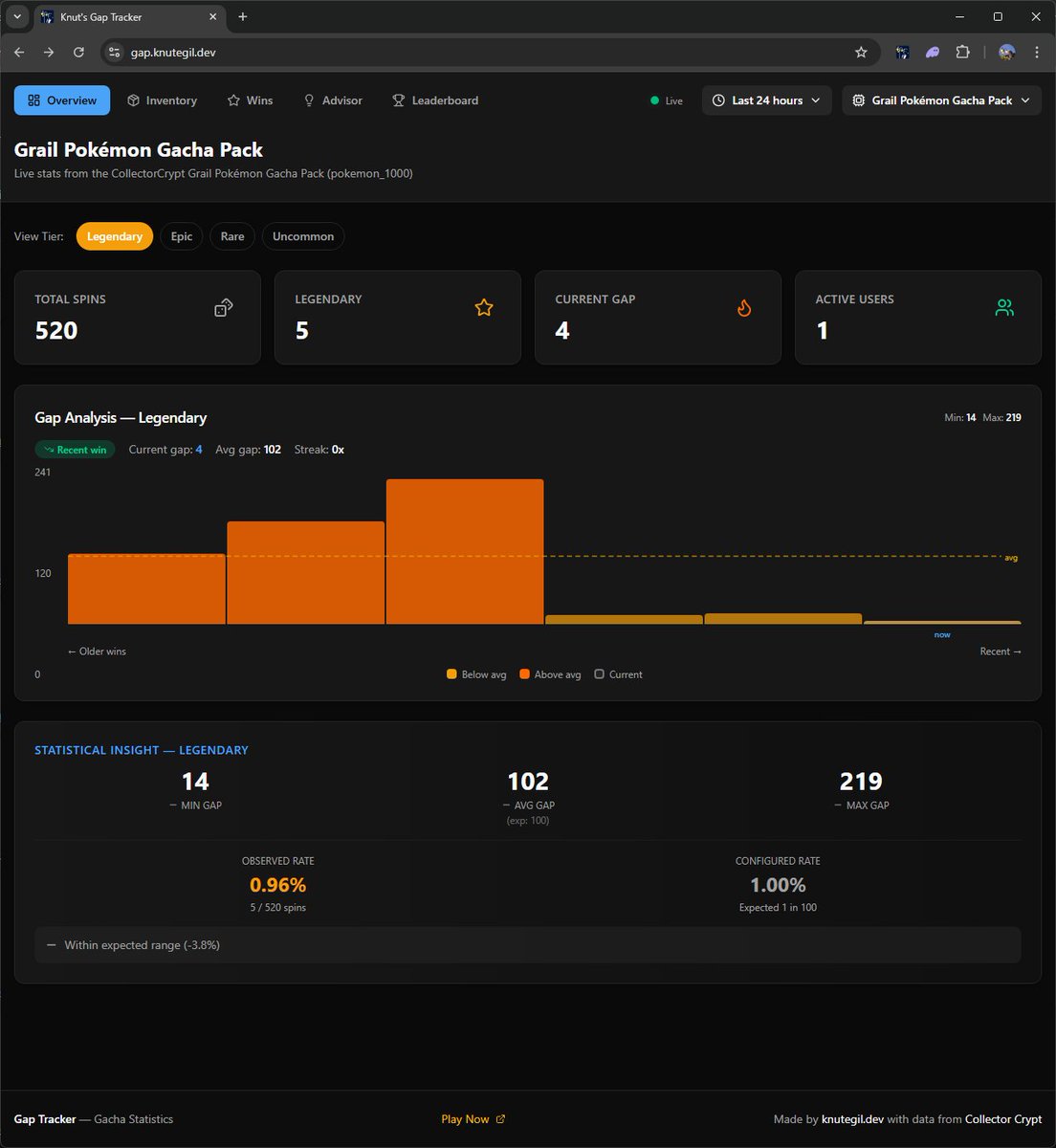The image size is (1056, 1148).
Task: Click the star icon in Legendary card
Action: (484, 308)
